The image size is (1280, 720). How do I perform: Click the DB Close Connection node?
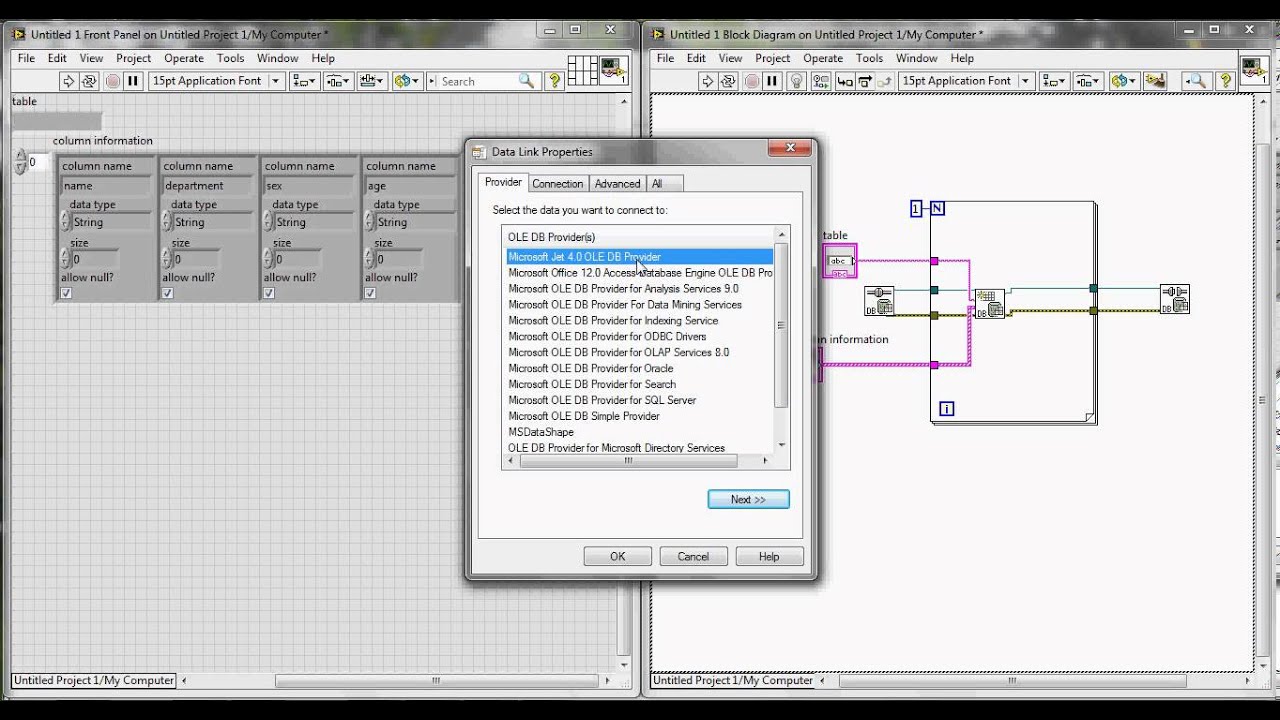point(1174,300)
